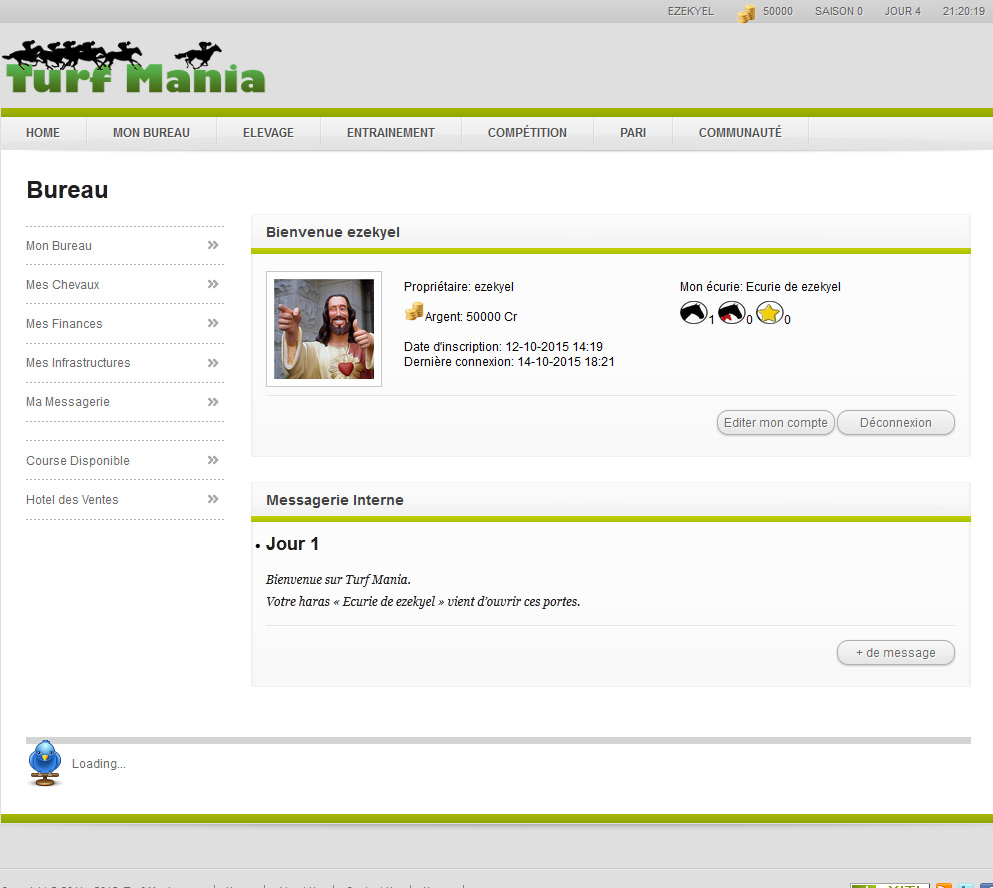Viewport: 993px width, 888px height.
Task: Click the black horse head icon showing 1
Action: pos(693,313)
